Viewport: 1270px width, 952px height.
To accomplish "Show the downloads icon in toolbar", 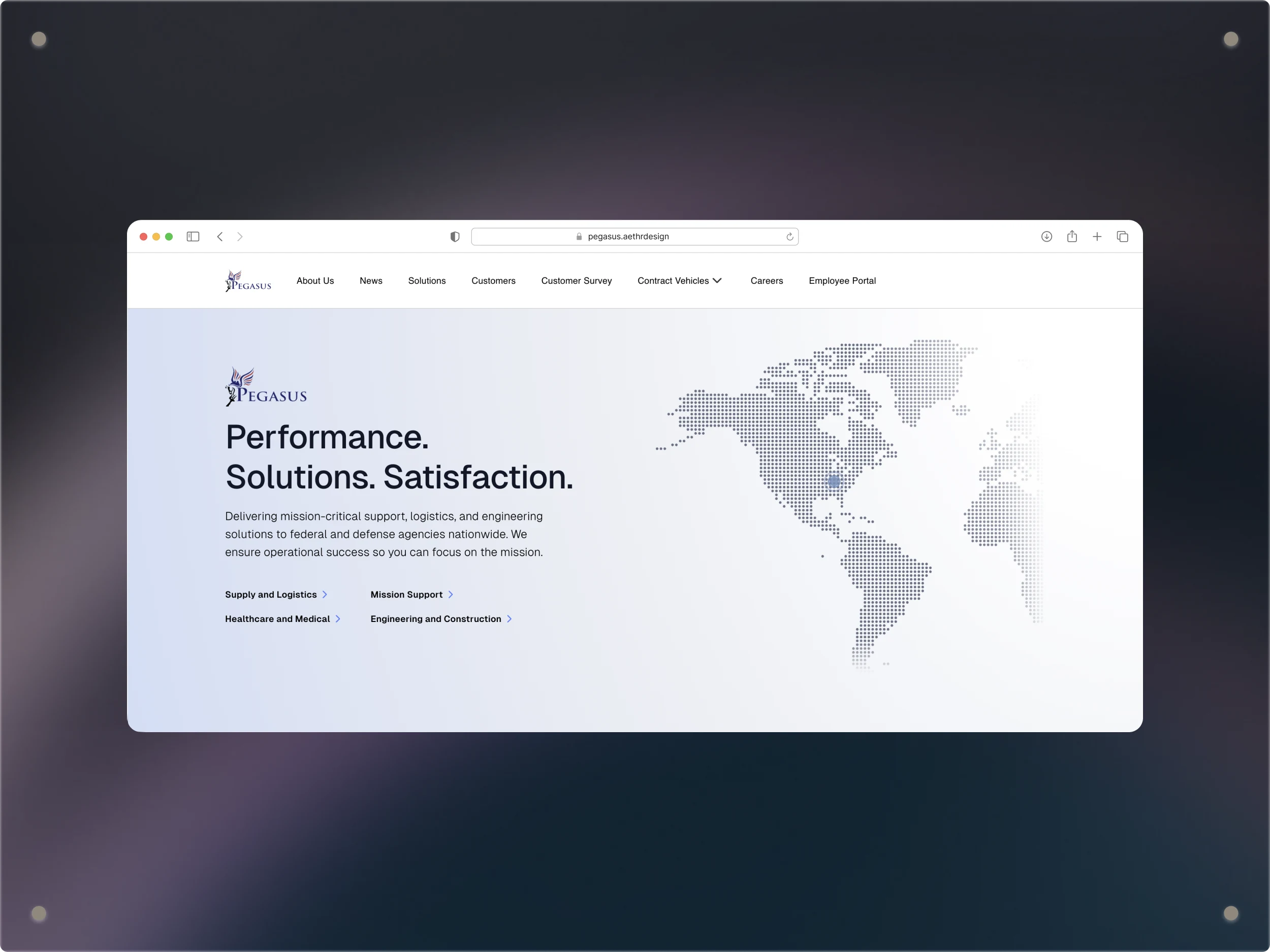I will click(1046, 237).
